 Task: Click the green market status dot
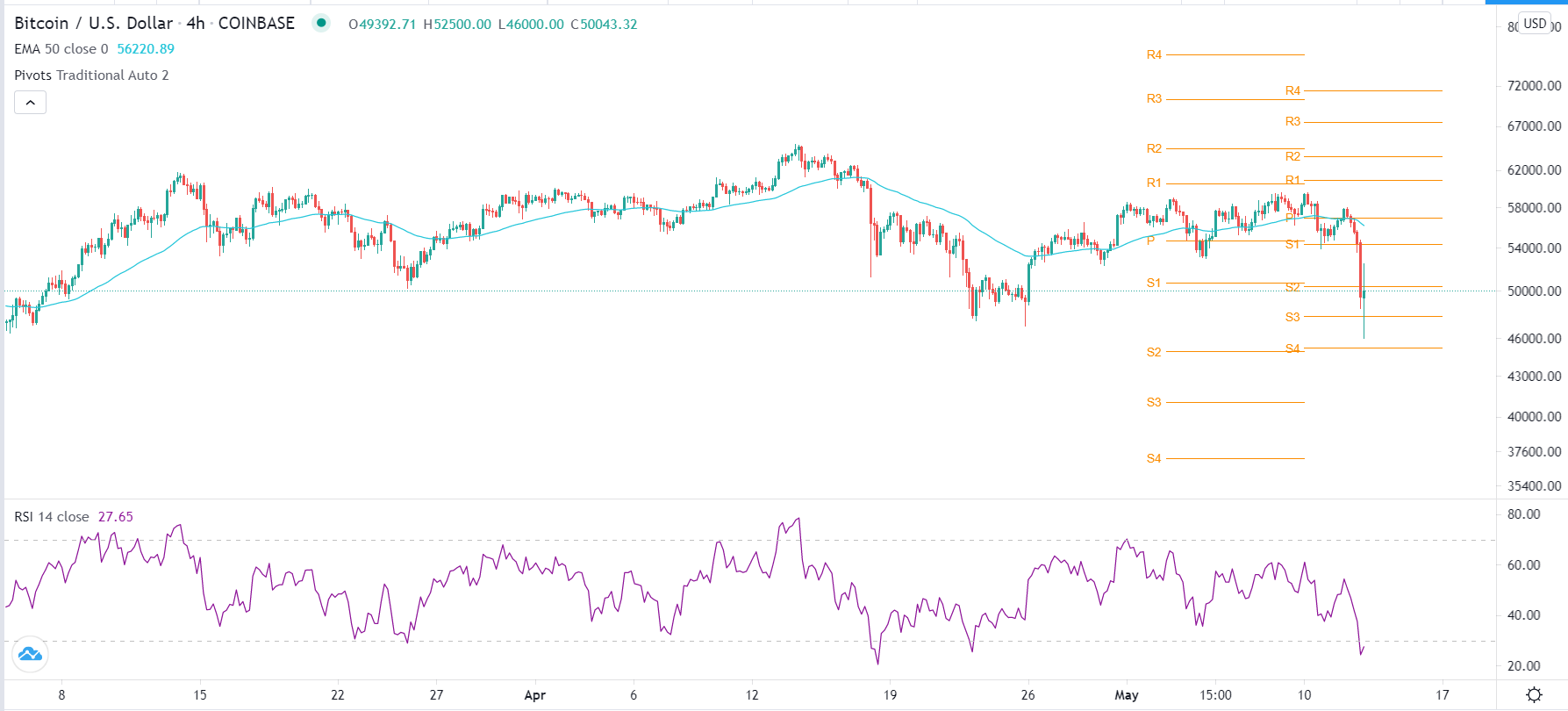click(x=322, y=23)
